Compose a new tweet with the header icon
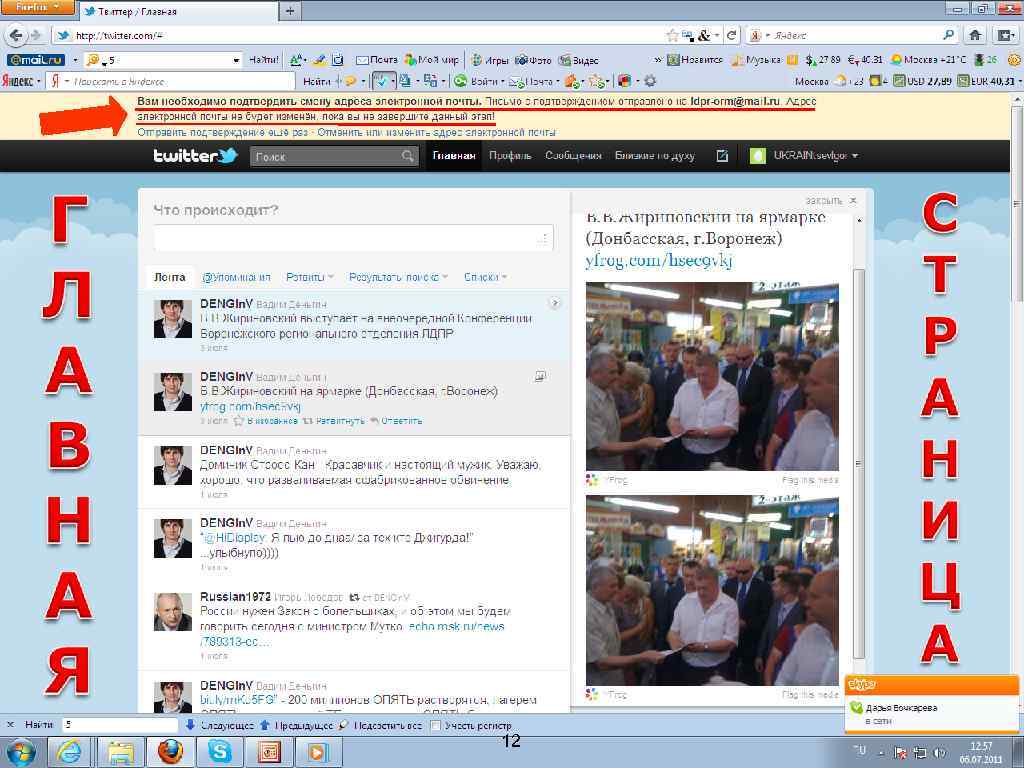Screen dimensions: 1024x768 click(x=722, y=155)
